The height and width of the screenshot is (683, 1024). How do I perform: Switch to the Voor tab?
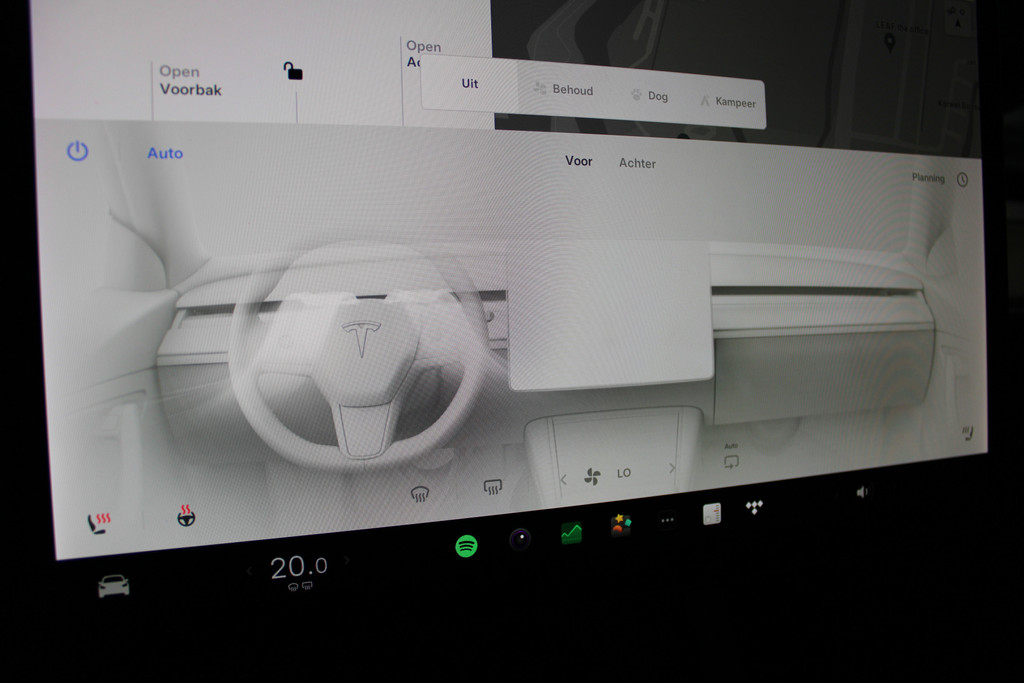click(x=579, y=161)
